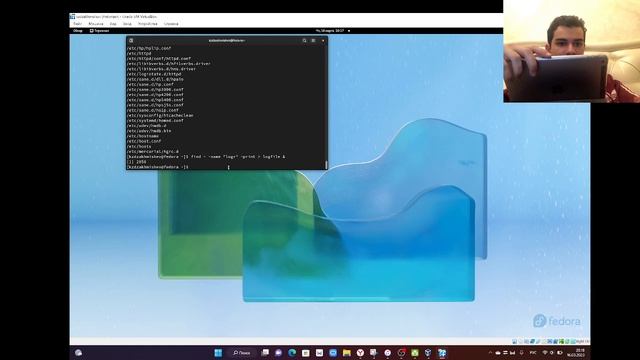Click the terminal scrollbar thumb

(x=326, y=164)
